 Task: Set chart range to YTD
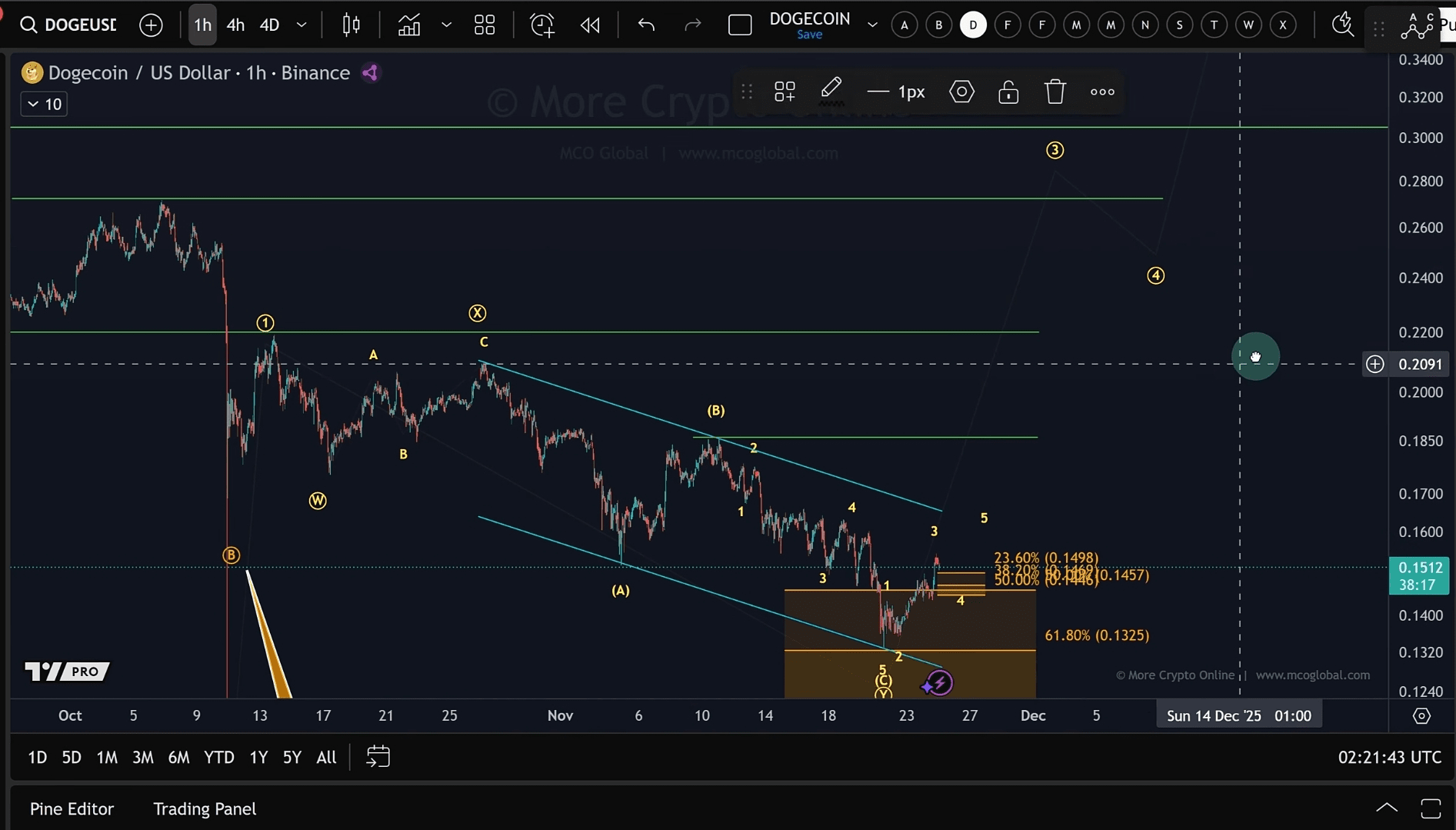pyautogui.click(x=219, y=758)
